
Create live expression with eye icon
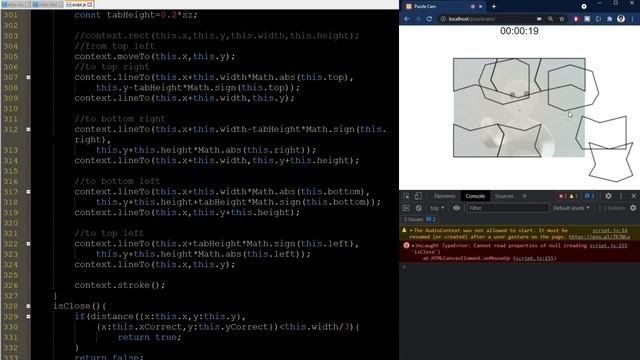456,208
